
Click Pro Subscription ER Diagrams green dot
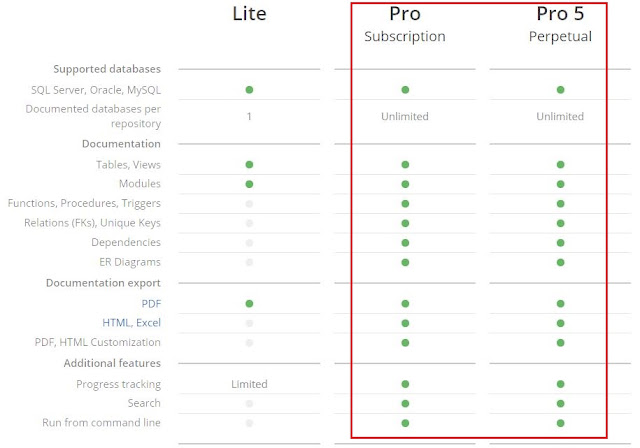[x=405, y=262]
